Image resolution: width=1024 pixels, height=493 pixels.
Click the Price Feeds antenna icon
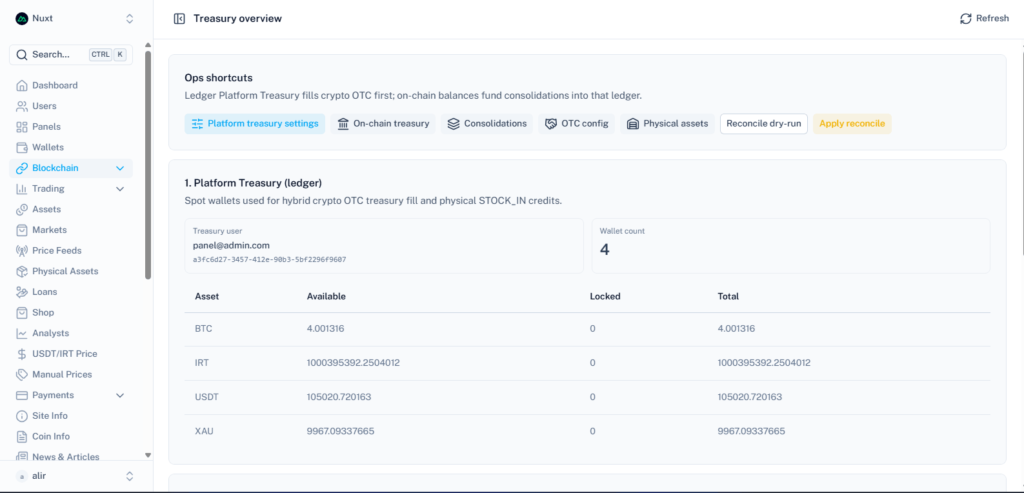pos(22,251)
